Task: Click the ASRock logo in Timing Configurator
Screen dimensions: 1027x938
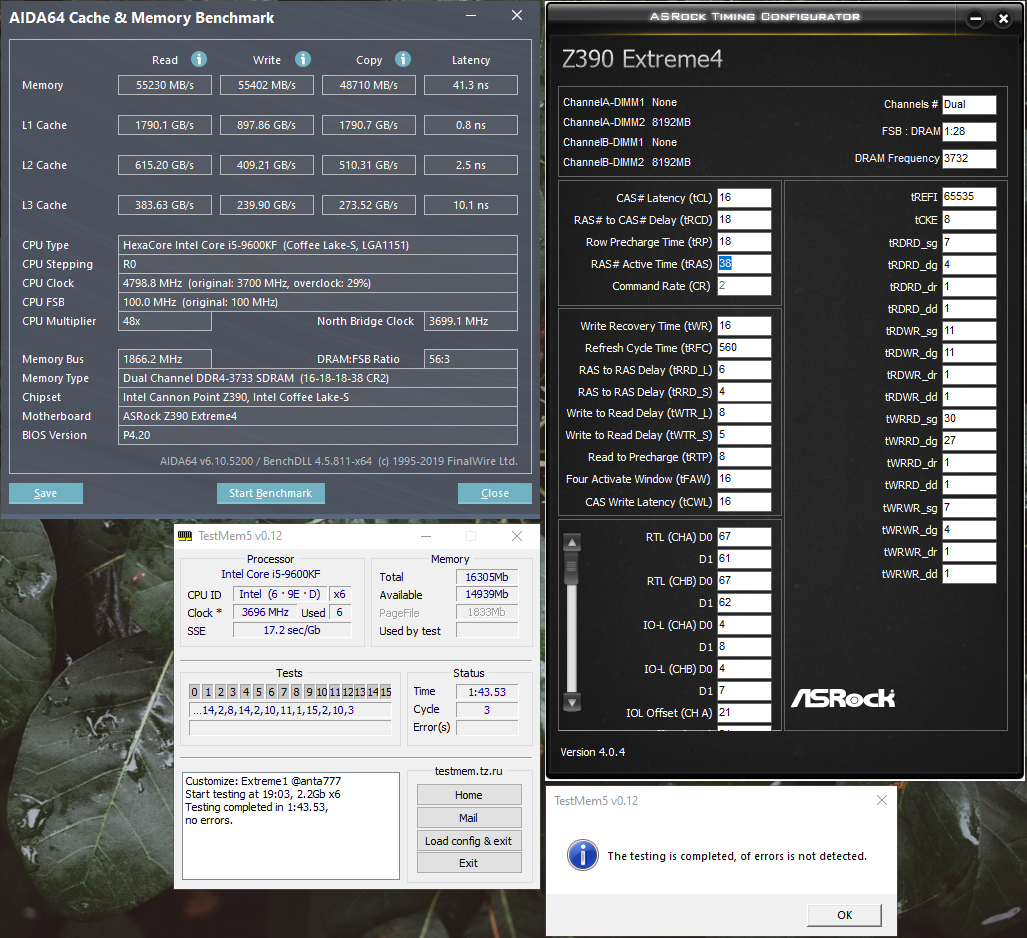Action: coord(843,698)
